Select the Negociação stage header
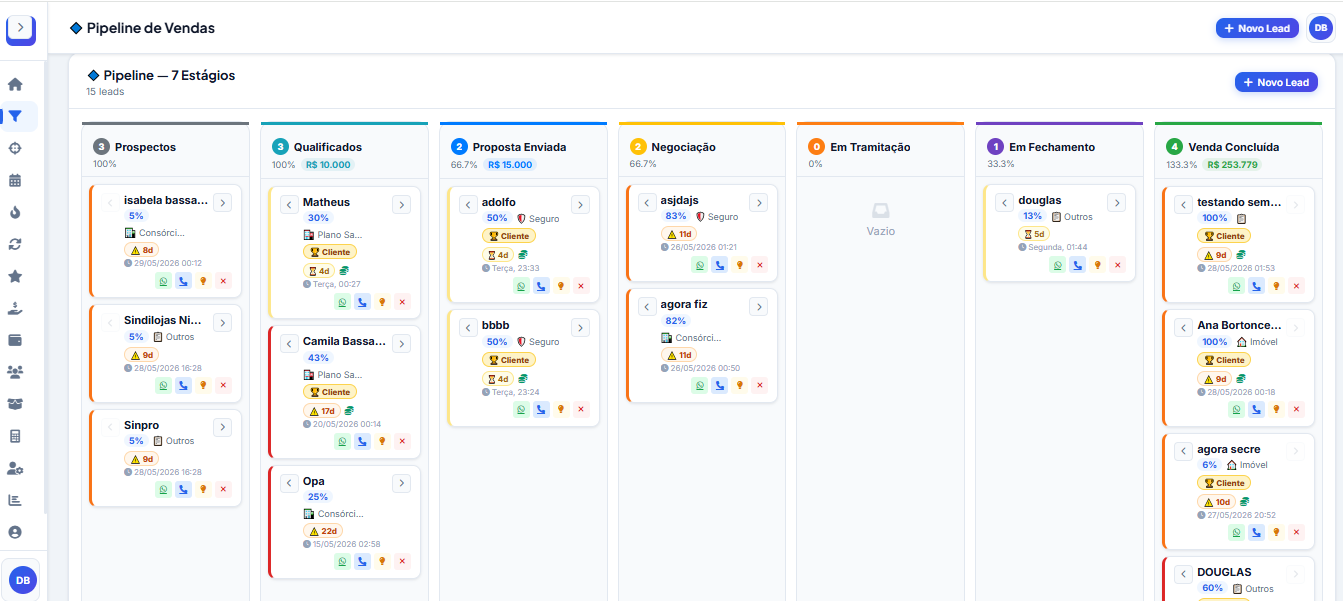Viewport: 1343px width, 601px height. 702,153
